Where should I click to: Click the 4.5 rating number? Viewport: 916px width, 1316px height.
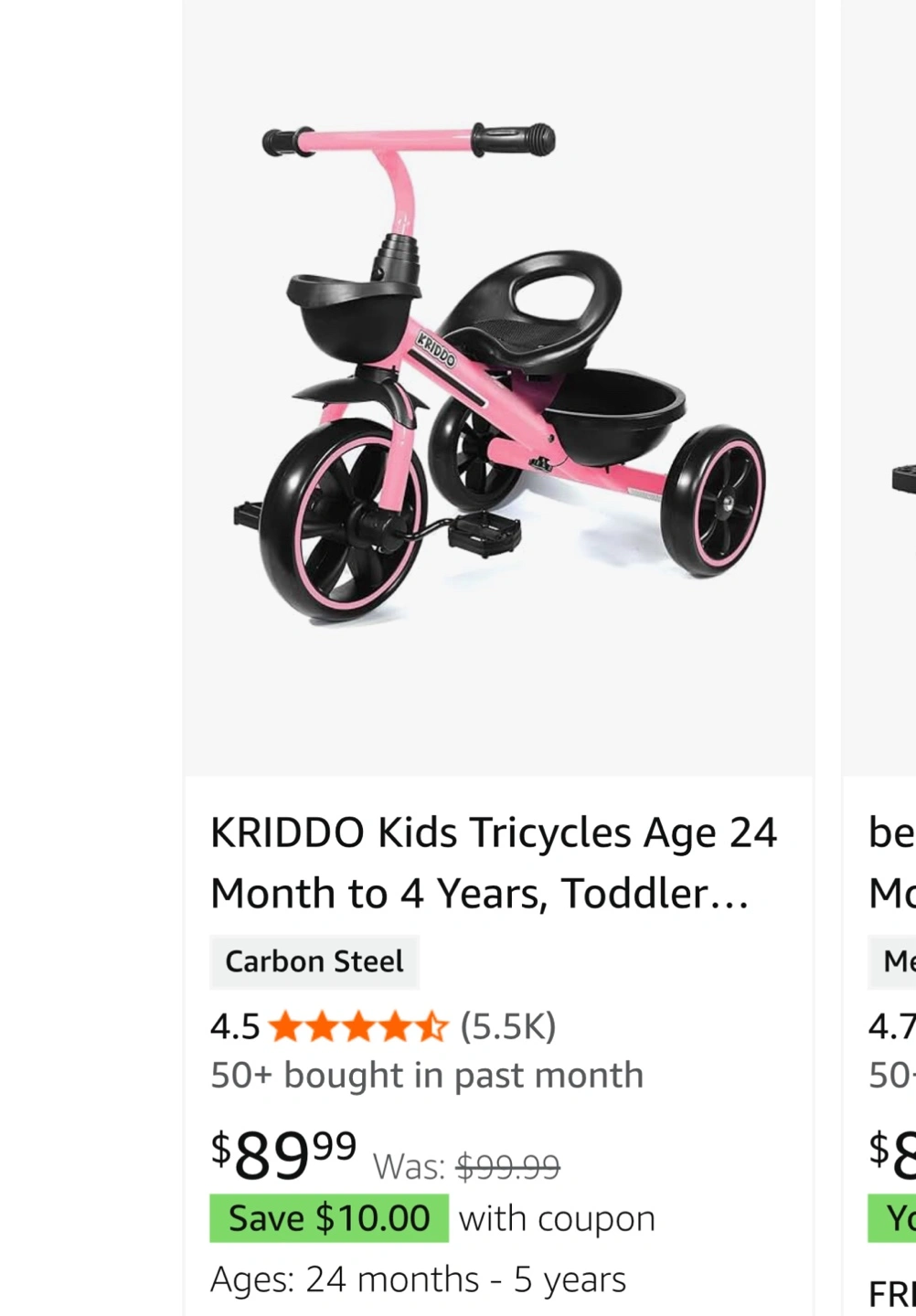pyautogui.click(x=235, y=1027)
